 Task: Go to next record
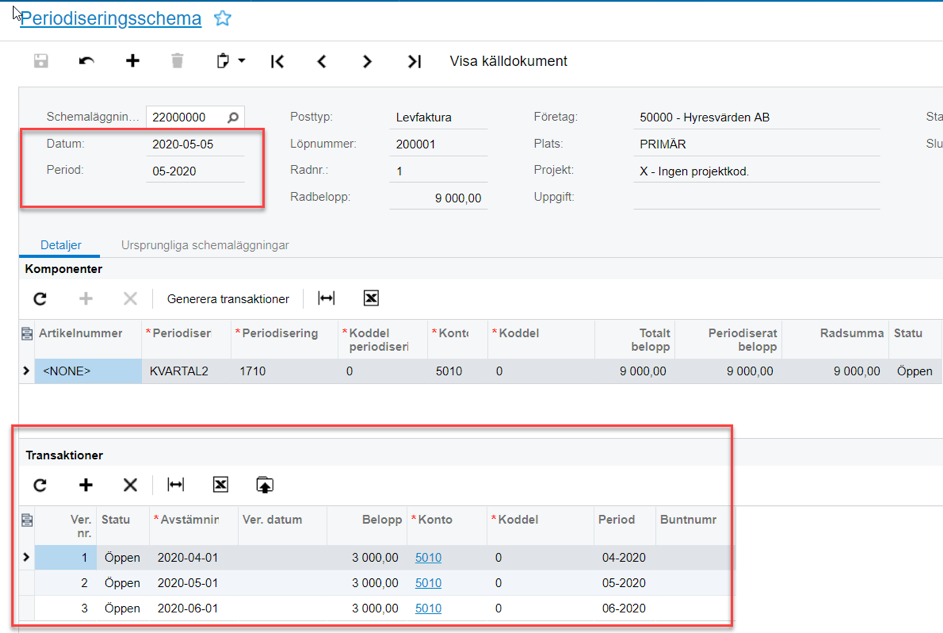click(x=367, y=61)
